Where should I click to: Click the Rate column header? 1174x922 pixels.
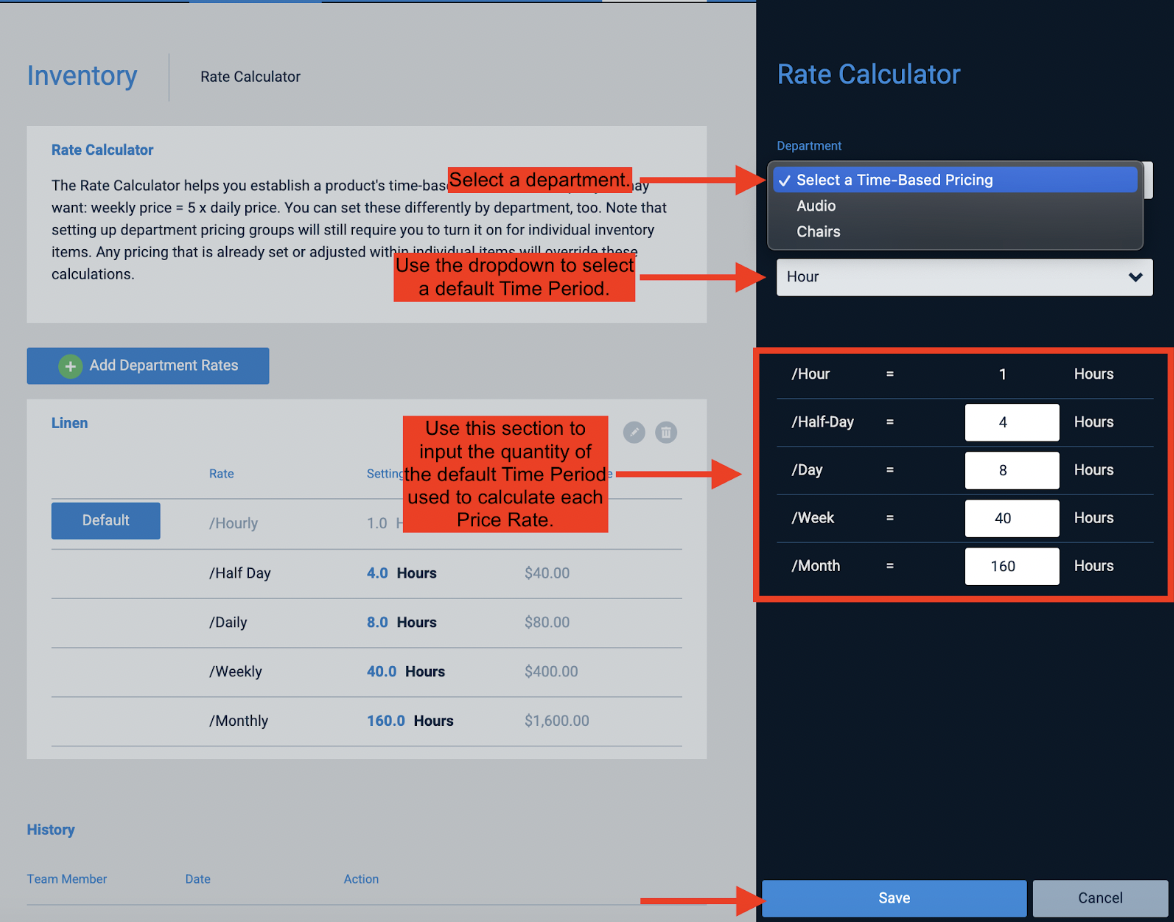click(222, 474)
